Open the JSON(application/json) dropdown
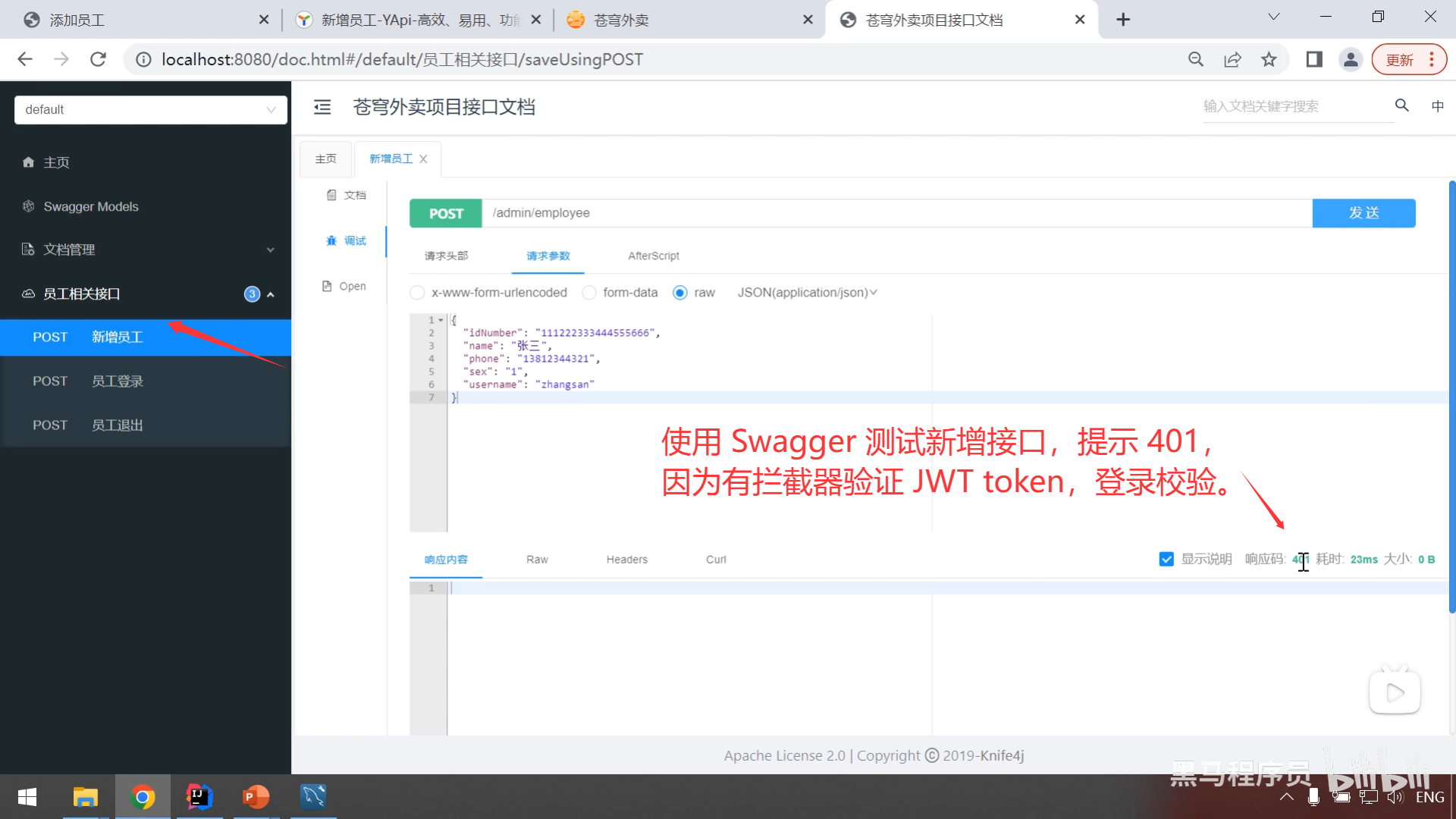Viewport: 1456px width, 819px height. coord(806,292)
